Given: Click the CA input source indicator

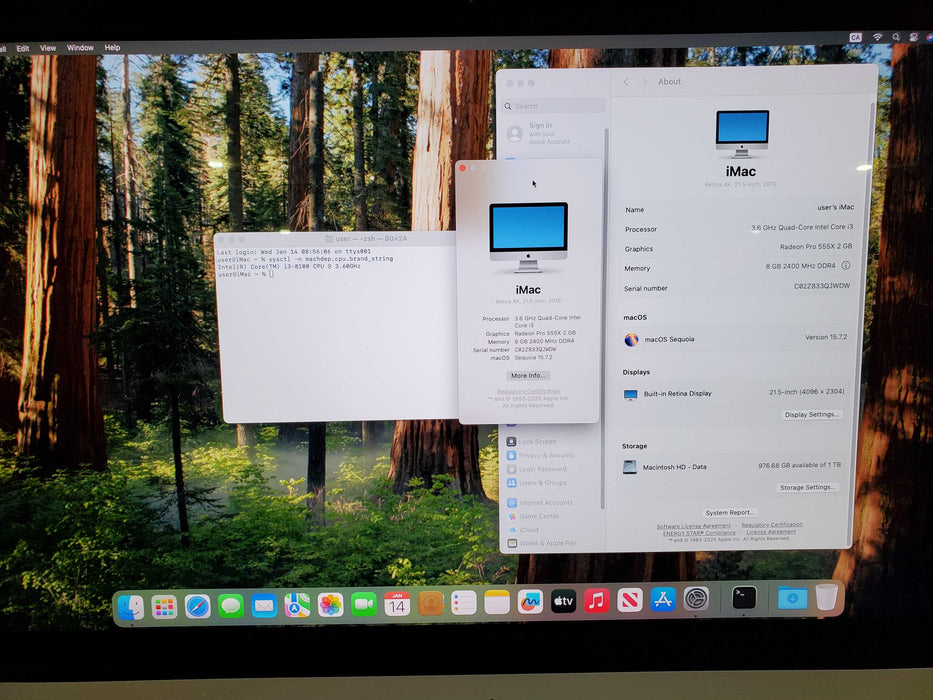Looking at the screenshot, I should (856, 37).
